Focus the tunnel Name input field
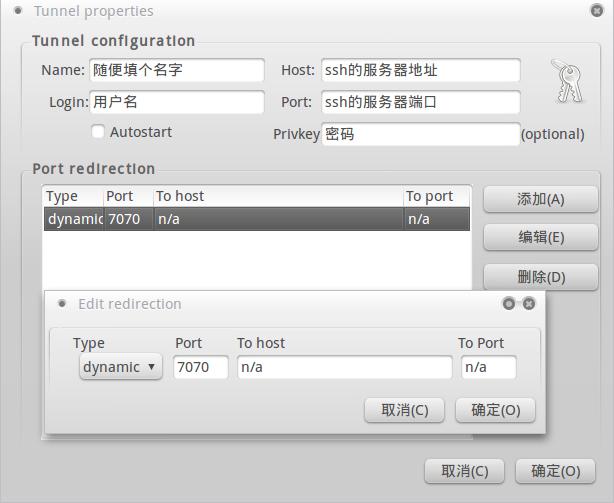Image resolution: width=614 pixels, height=503 pixels. coord(176,71)
